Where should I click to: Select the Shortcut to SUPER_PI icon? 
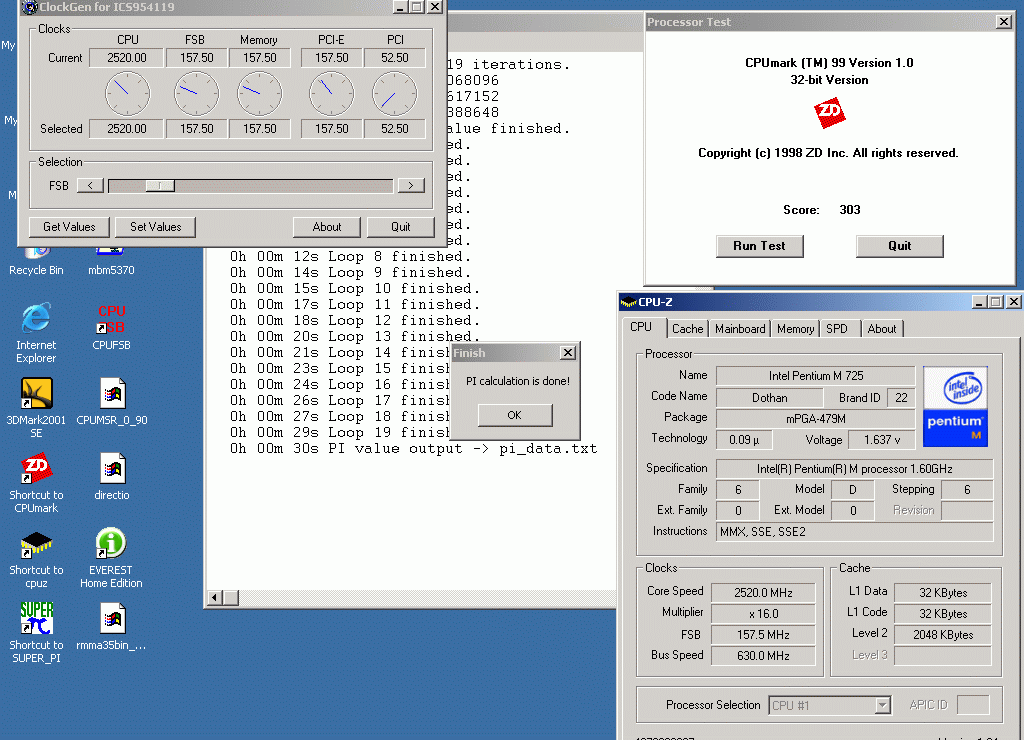(36, 632)
